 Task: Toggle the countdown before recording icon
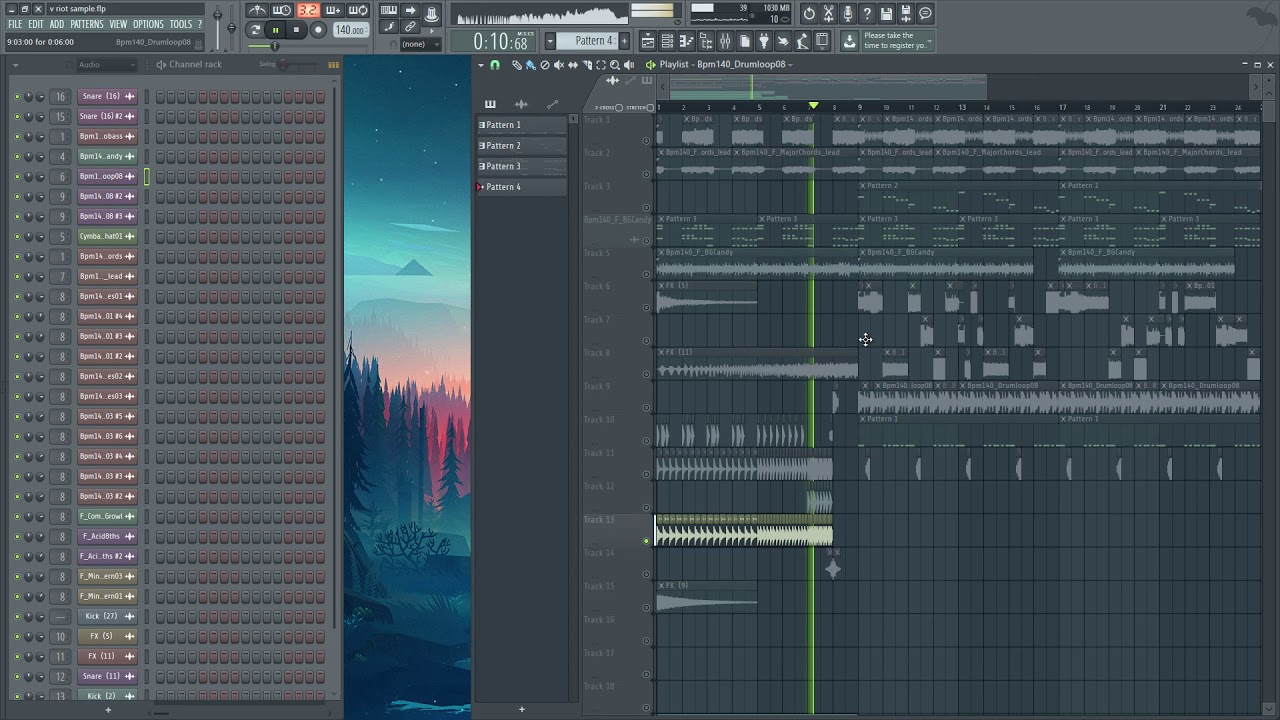308,11
